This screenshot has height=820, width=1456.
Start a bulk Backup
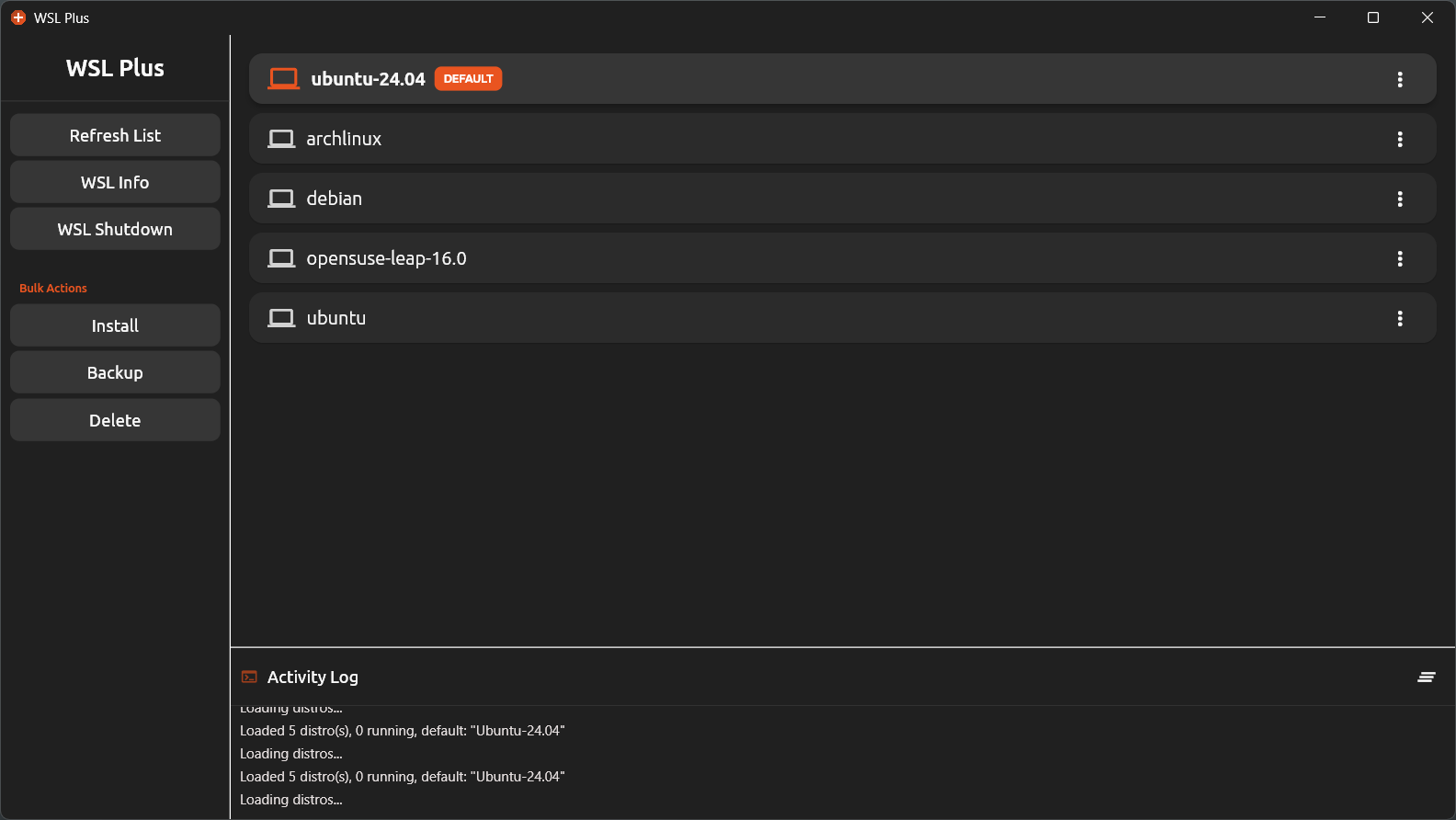point(115,372)
